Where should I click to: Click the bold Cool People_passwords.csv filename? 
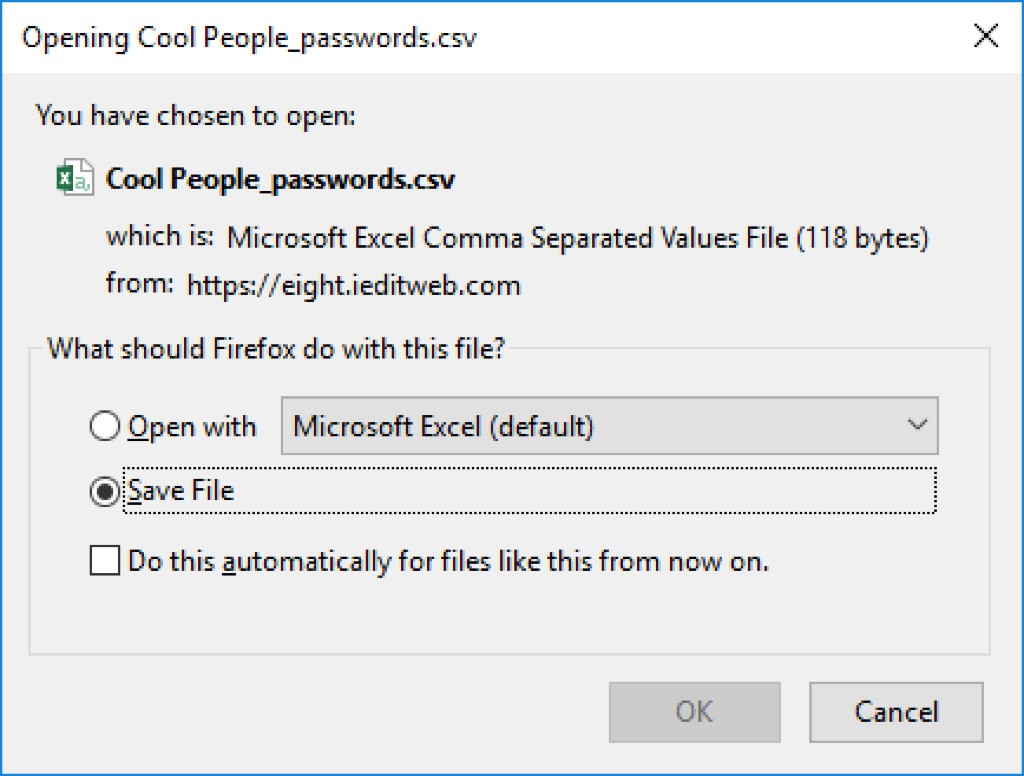point(280,179)
